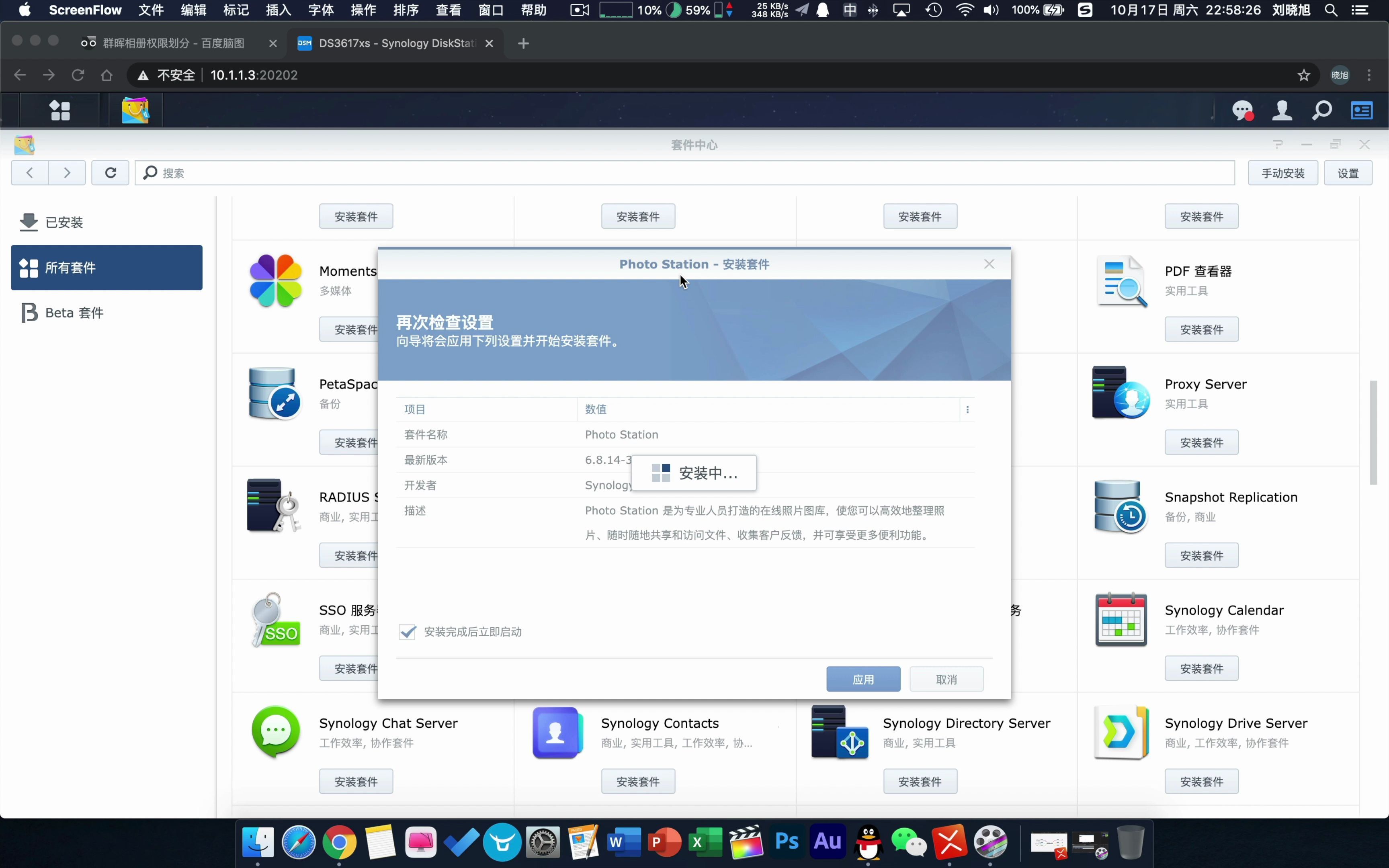Toggle run after installation checkbox
Image resolution: width=1389 pixels, height=868 pixels.
click(x=408, y=632)
